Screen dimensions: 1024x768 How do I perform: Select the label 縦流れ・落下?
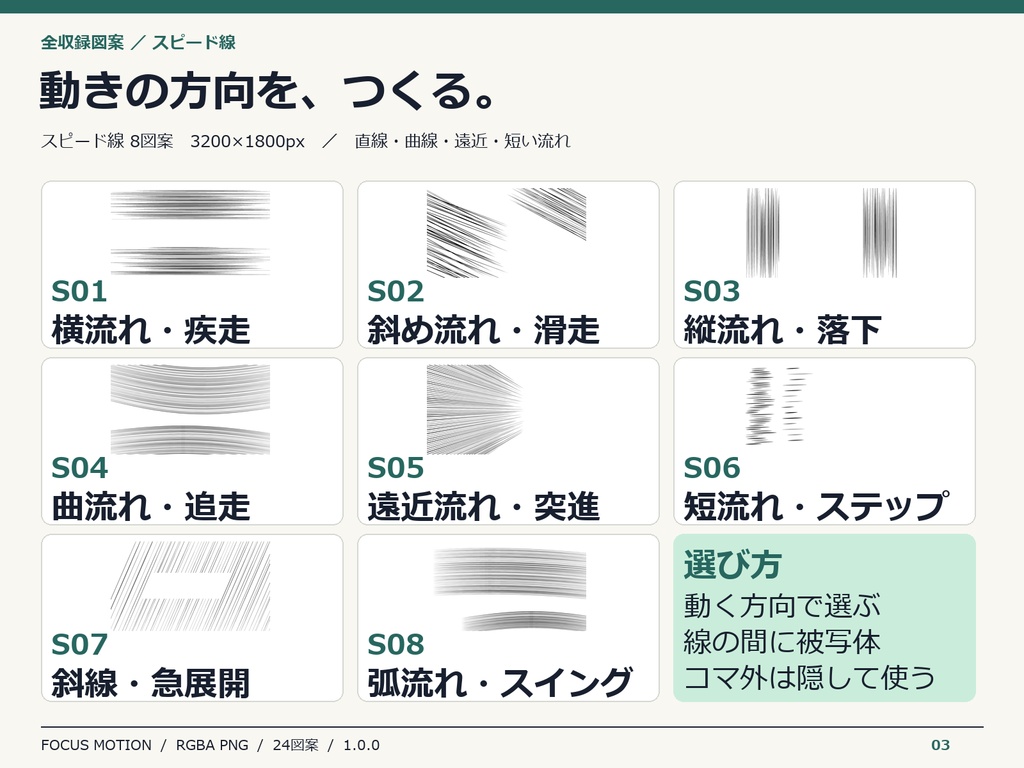[783, 330]
